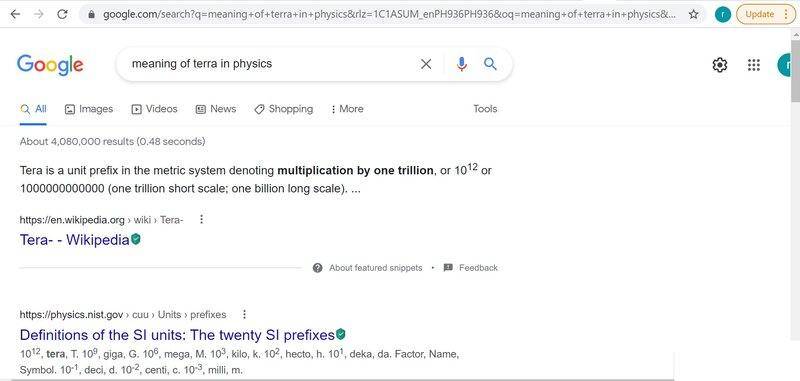The image size is (800, 381).
Task: Open the Google apps grid
Action: point(754,65)
